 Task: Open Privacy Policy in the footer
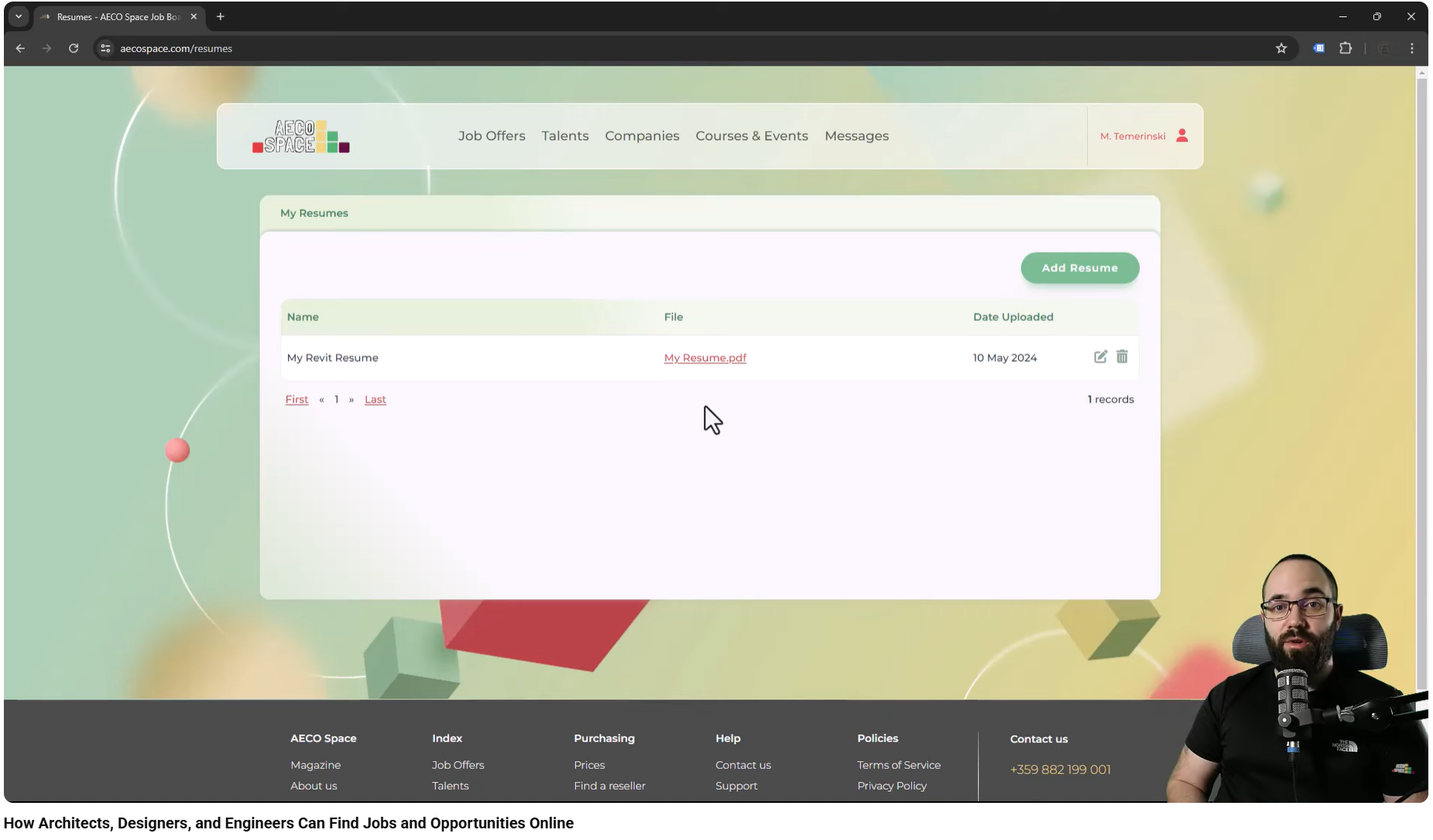[x=891, y=785]
